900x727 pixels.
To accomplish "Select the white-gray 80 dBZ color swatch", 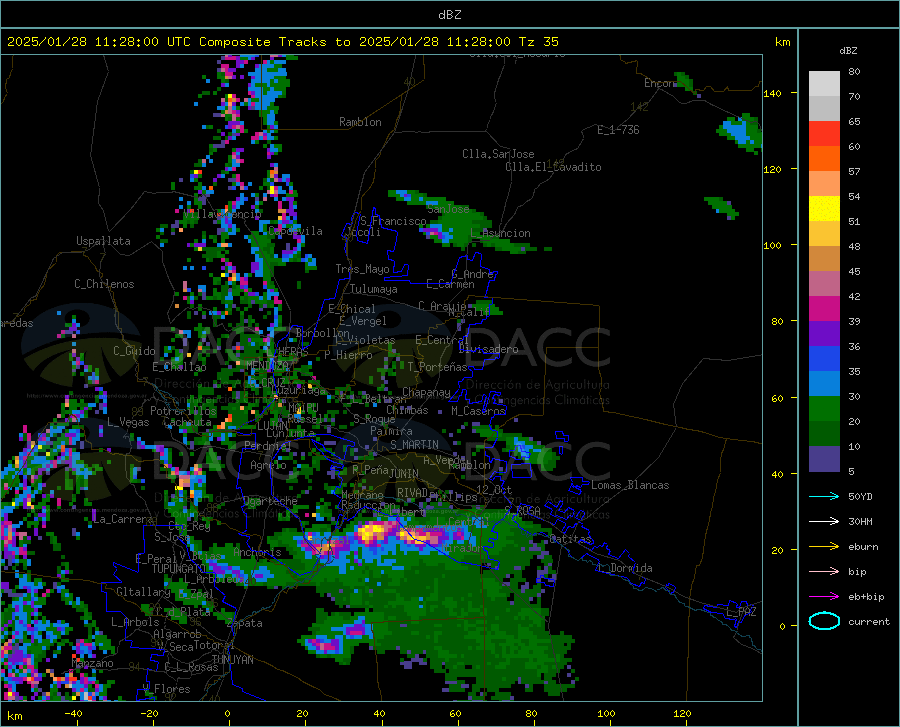I will [x=824, y=83].
